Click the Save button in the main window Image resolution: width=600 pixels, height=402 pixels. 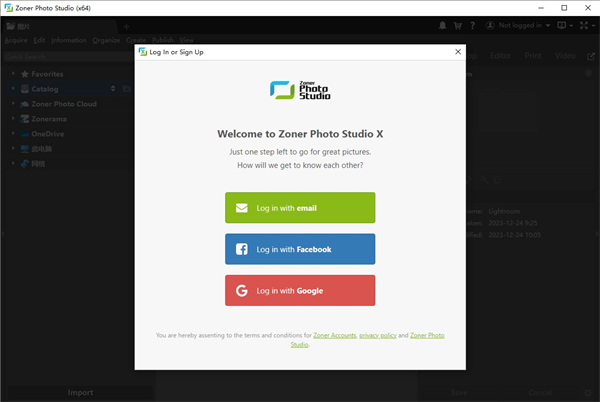click(x=458, y=393)
